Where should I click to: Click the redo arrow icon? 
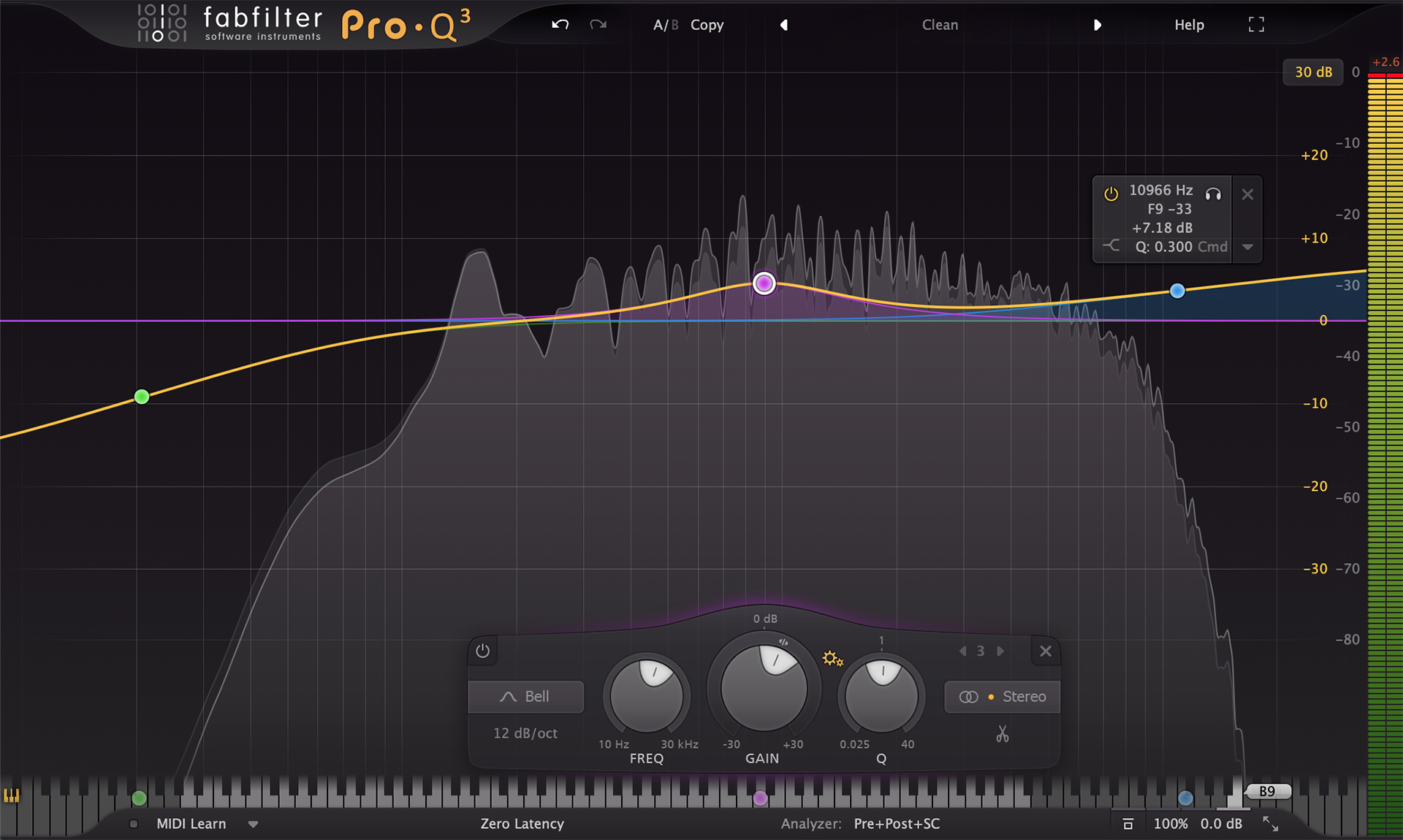(598, 25)
